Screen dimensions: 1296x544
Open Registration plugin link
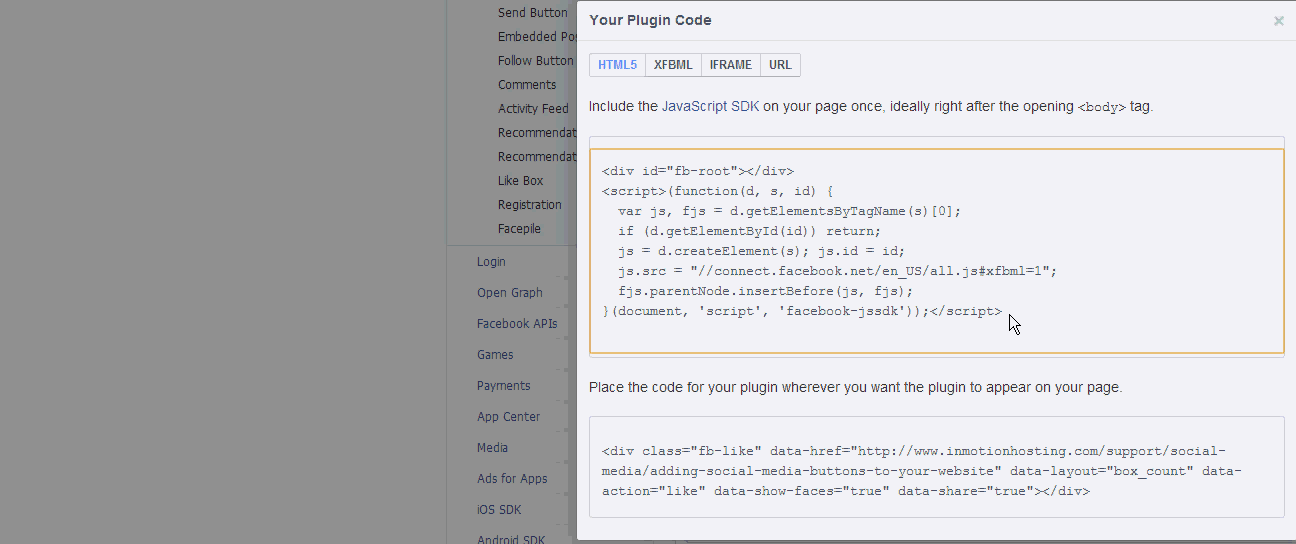click(529, 205)
